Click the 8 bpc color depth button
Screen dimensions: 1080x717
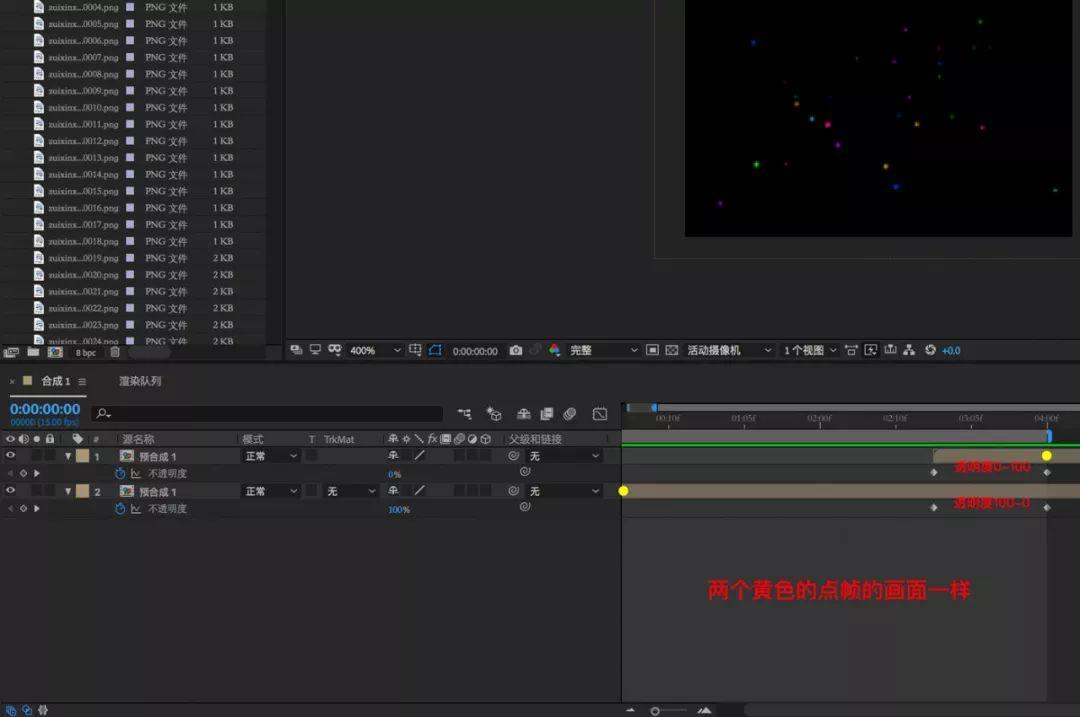[86, 352]
